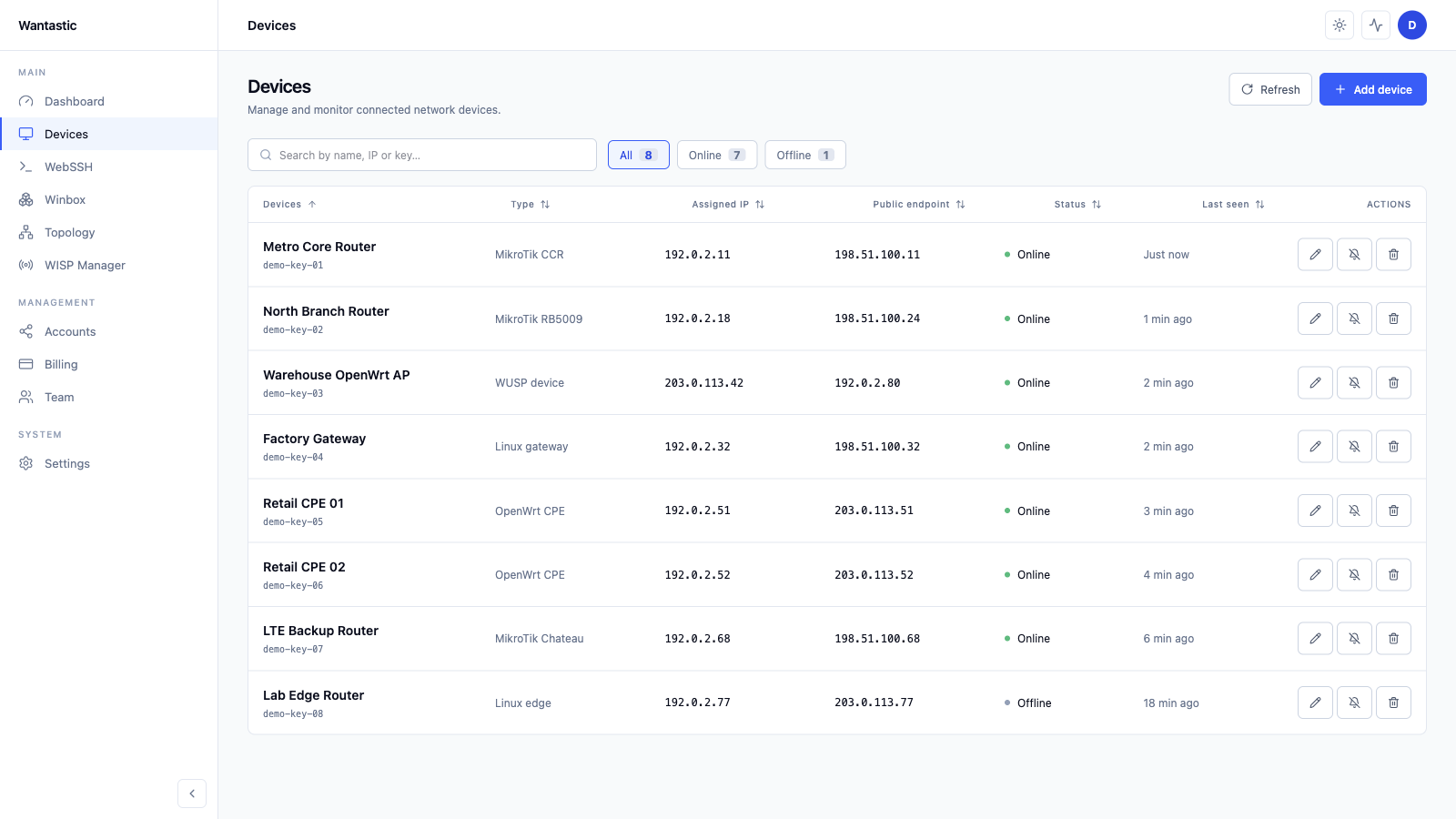Click the Add device button

click(x=1373, y=89)
